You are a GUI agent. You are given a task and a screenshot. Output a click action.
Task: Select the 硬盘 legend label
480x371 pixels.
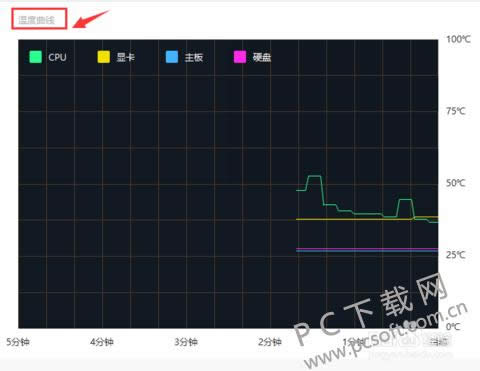click(262, 57)
